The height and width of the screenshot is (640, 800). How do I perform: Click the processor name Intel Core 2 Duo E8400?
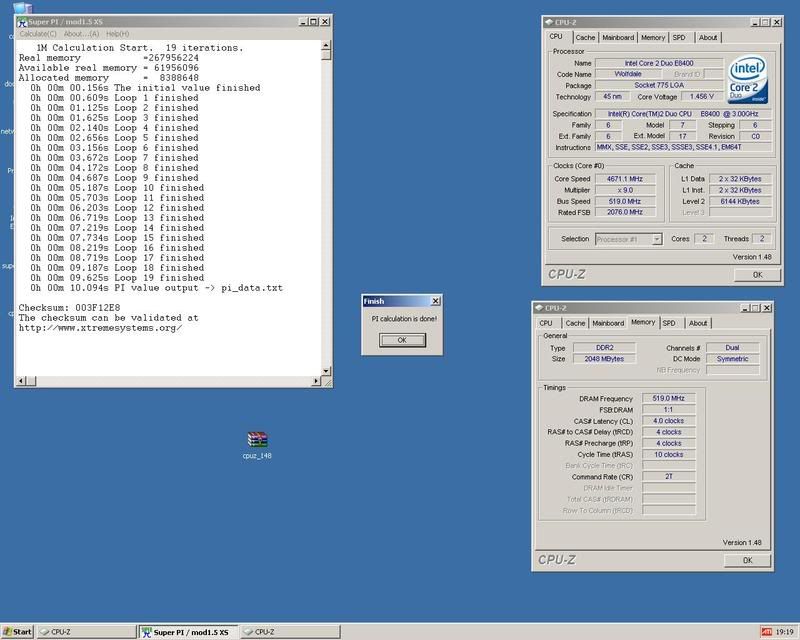[659, 63]
